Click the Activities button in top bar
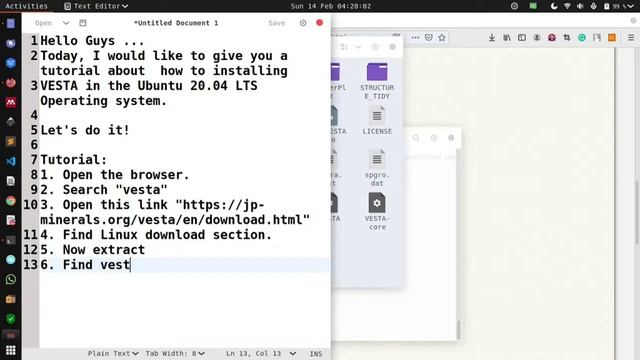The height and width of the screenshot is (360, 640). point(26,6)
